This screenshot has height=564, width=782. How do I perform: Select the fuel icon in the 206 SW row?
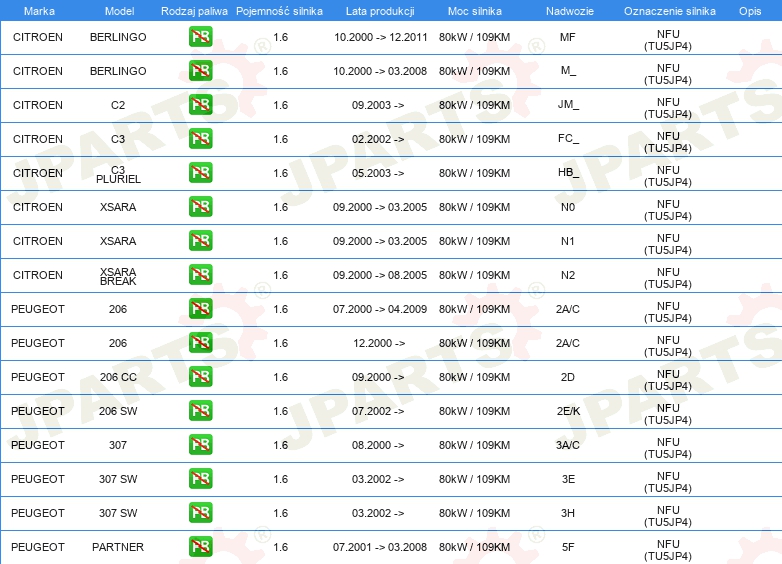click(200, 410)
